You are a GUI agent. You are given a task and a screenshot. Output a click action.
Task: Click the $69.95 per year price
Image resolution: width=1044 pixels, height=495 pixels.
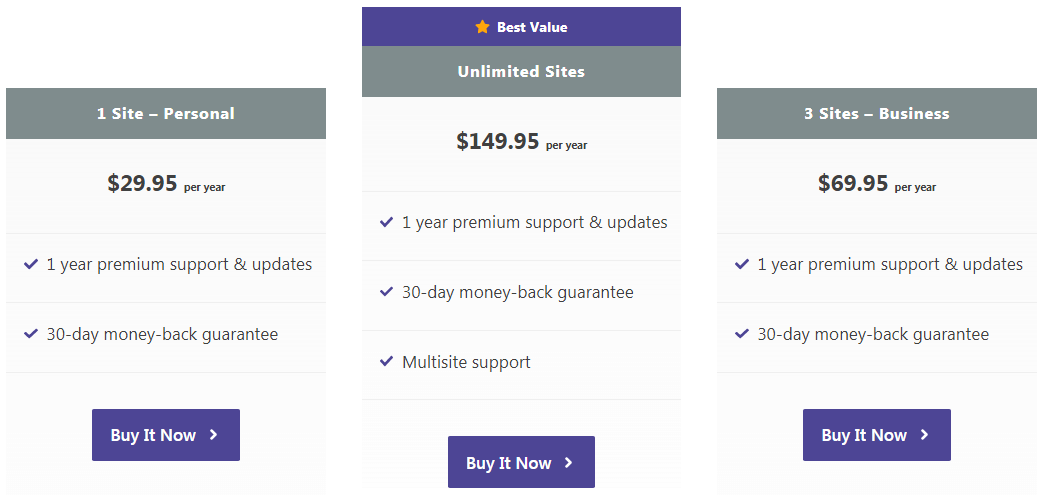point(876,184)
